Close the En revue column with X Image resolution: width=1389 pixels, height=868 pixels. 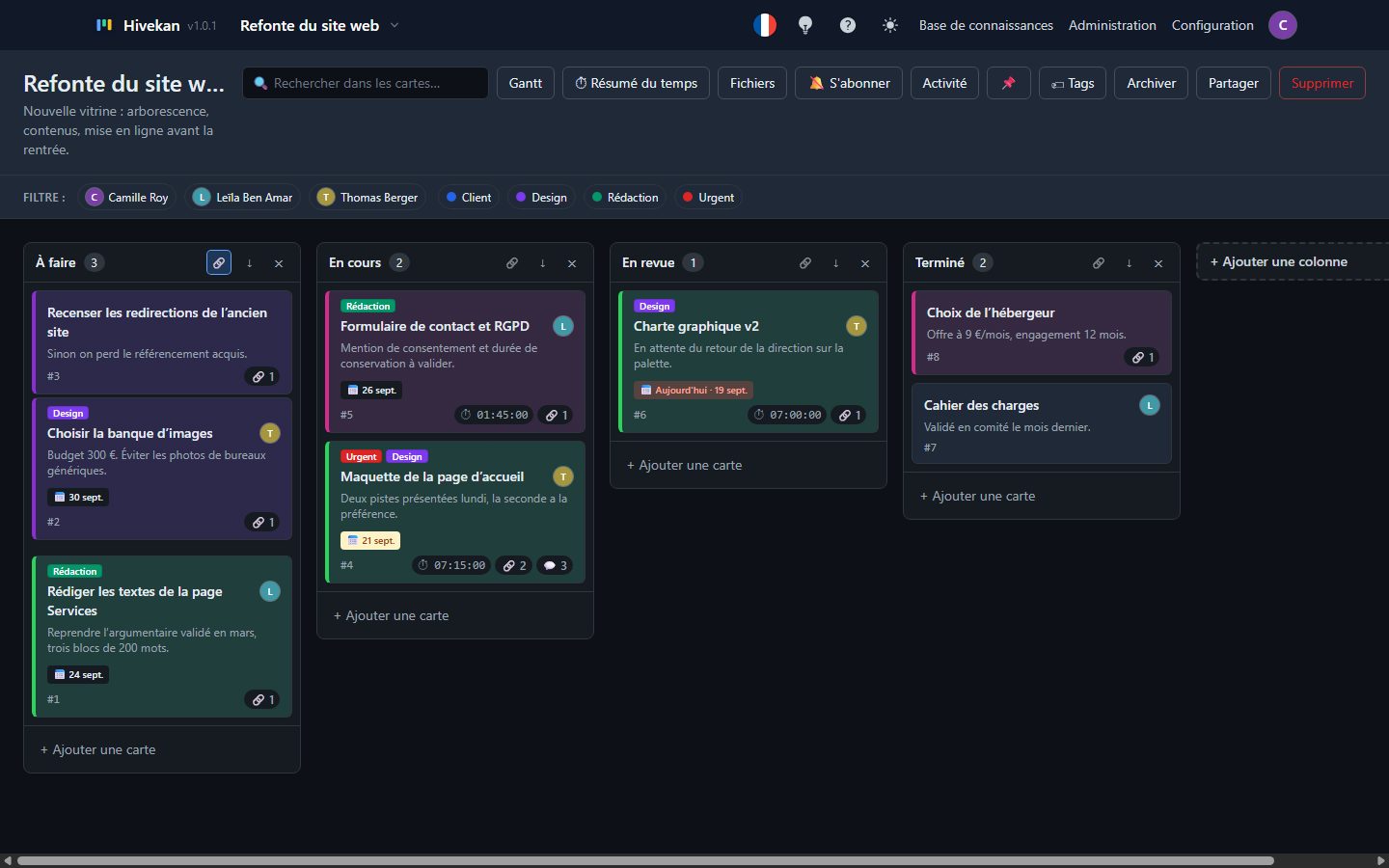(865, 262)
